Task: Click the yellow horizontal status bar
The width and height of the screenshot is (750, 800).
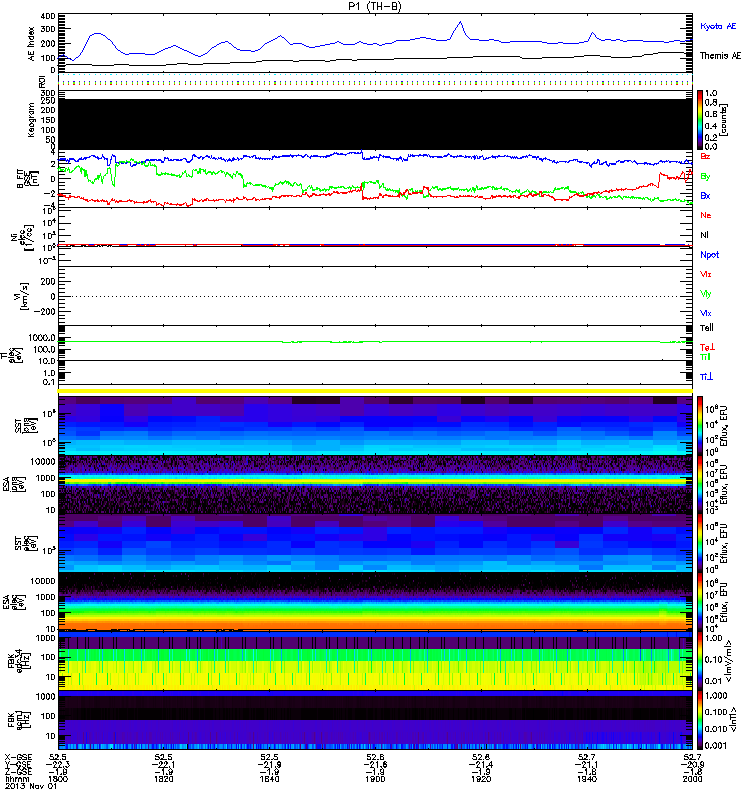Action: click(x=376, y=390)
